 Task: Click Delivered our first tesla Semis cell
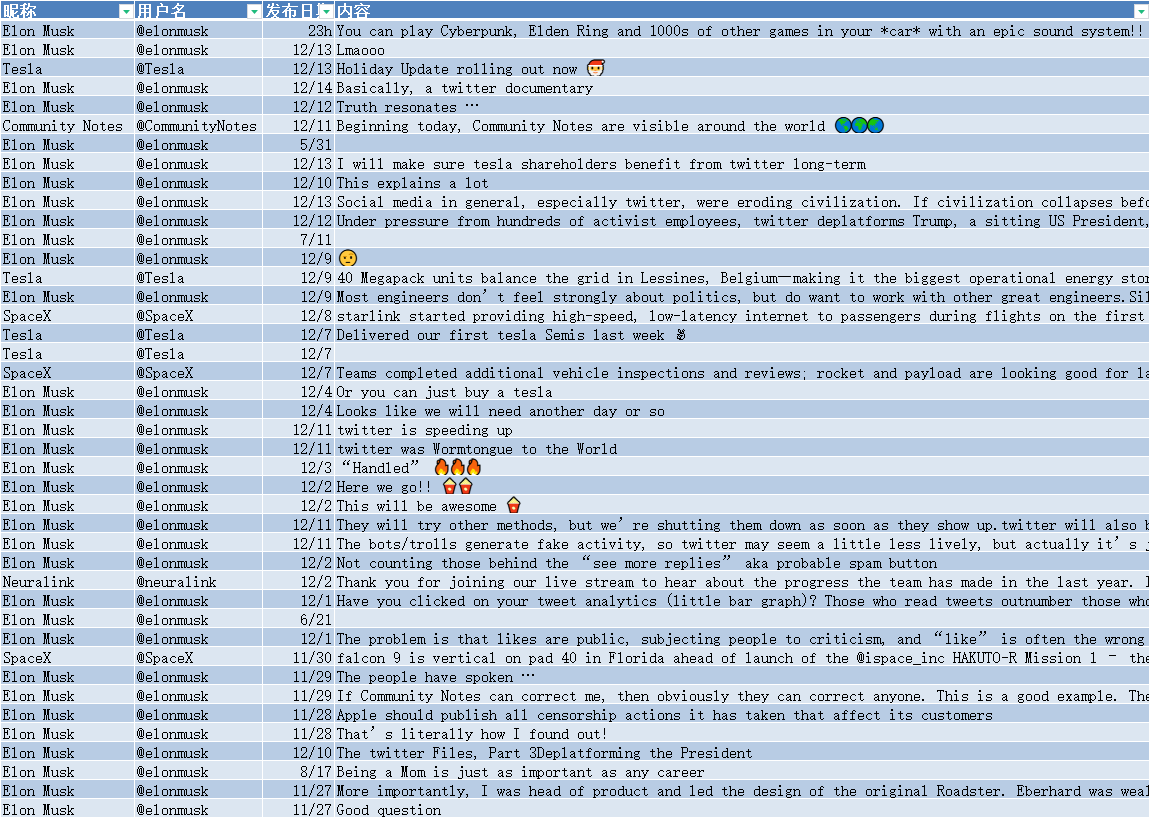coord(742,335)
